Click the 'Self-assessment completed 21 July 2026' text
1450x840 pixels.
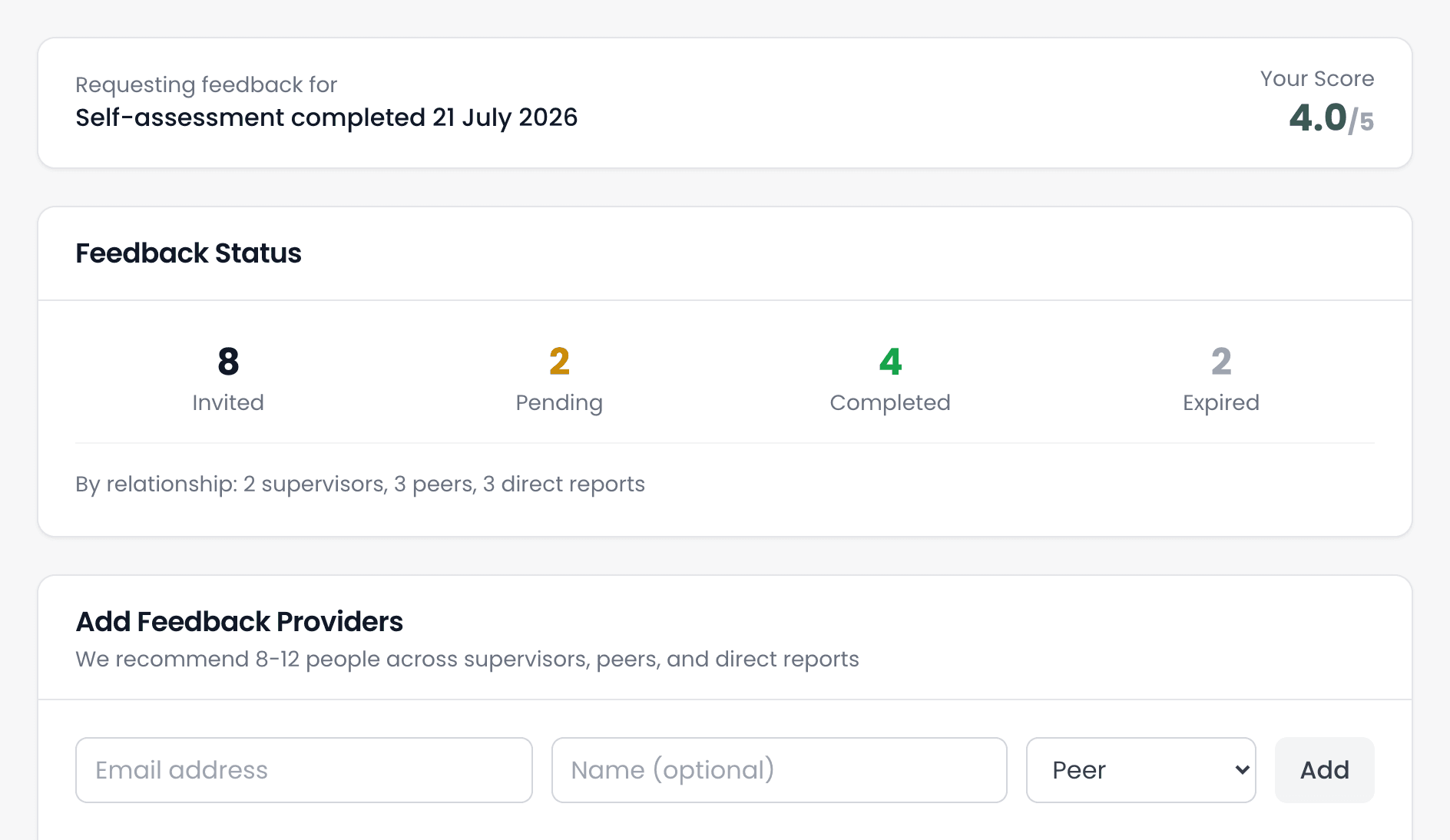pyautogui.click(x=326, y=117)
